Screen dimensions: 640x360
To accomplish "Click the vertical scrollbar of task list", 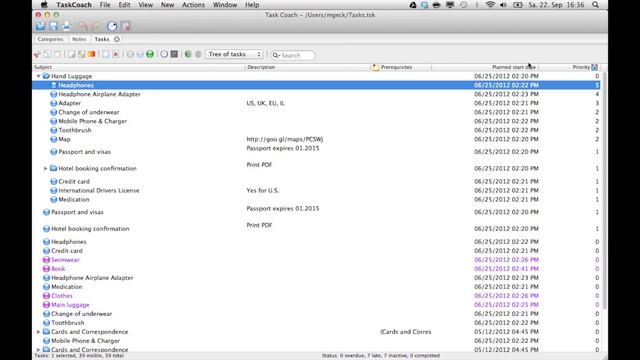I will (x=604, y=192).
